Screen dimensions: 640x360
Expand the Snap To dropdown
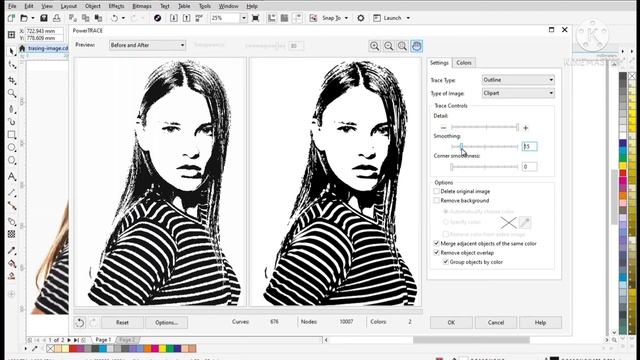coord(347,18)
